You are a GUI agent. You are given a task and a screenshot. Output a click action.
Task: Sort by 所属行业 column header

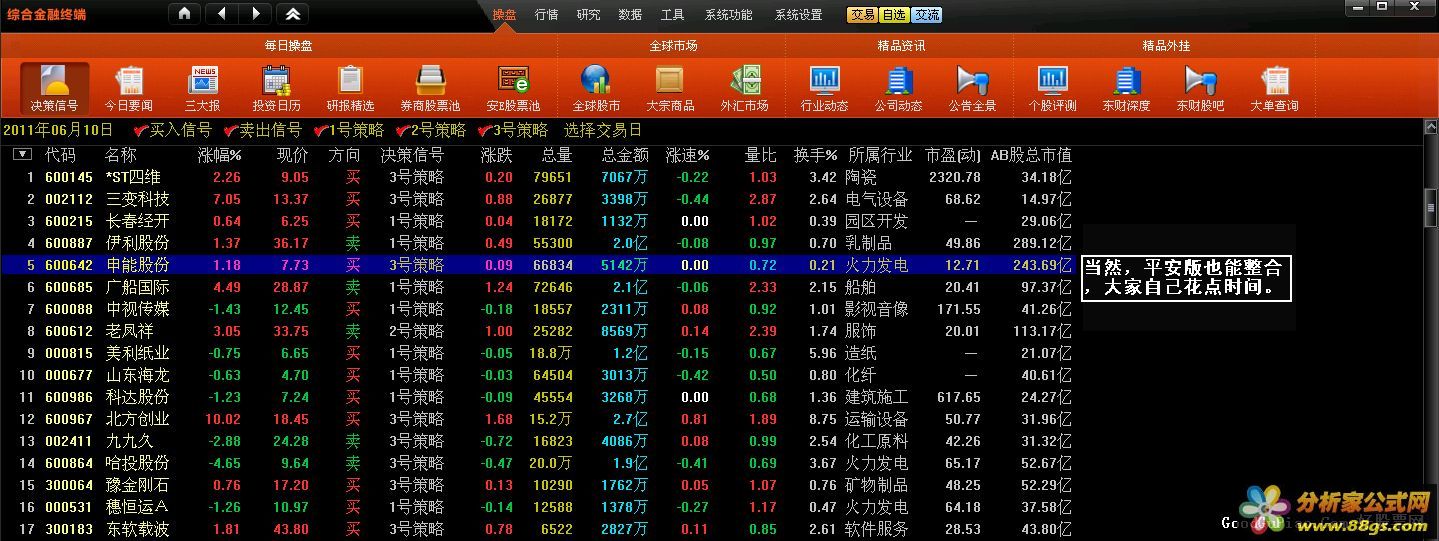[880, 155]
